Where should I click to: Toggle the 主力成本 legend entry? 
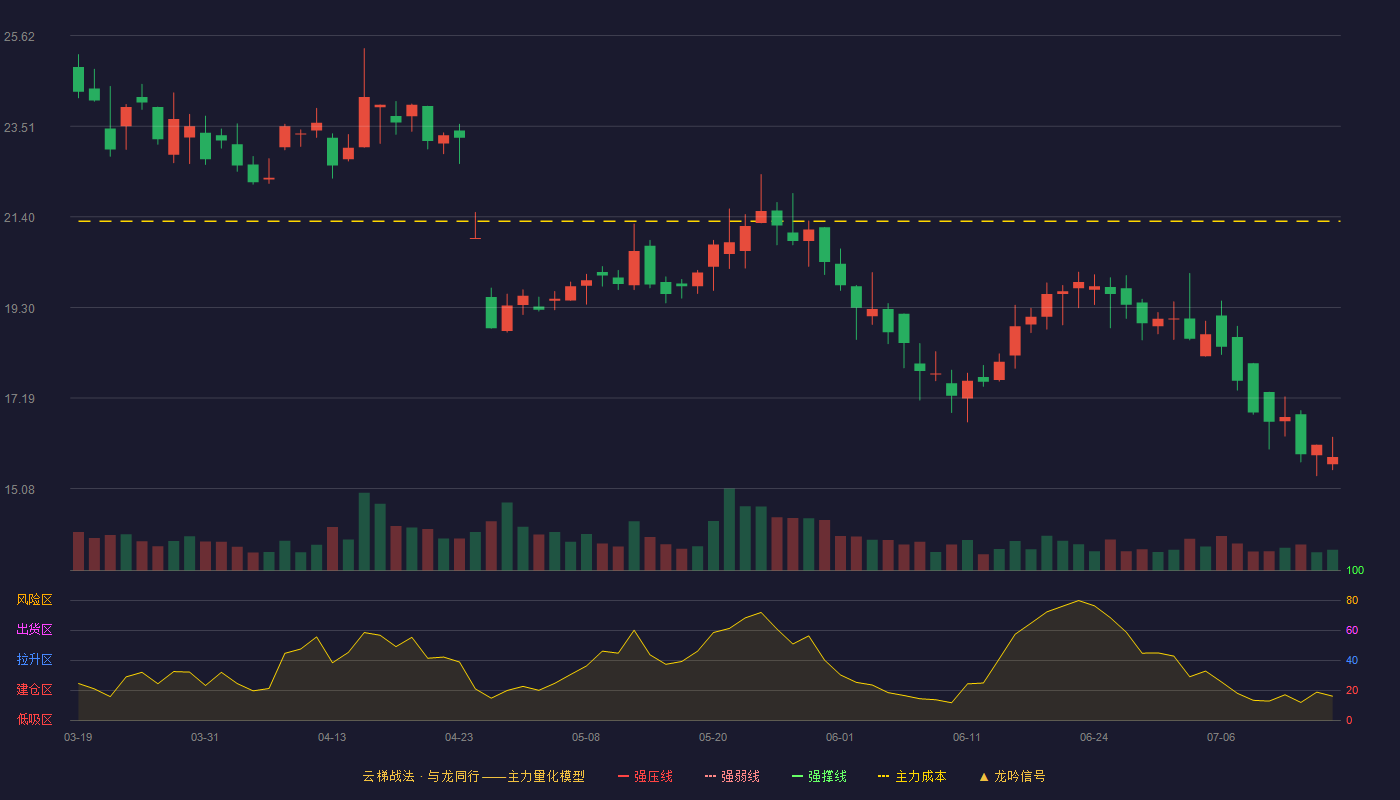coord(912,776)
